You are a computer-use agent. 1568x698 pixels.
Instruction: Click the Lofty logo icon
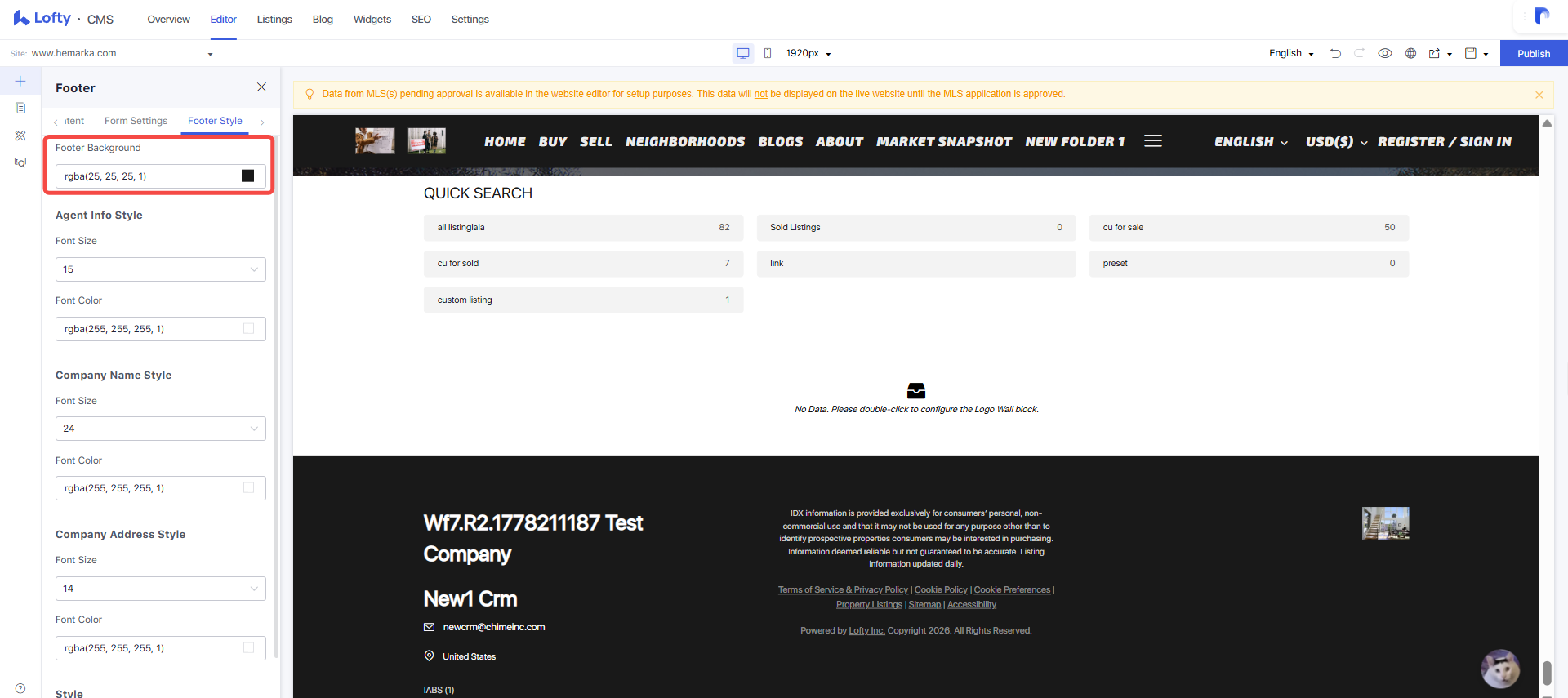(x=21, y=18)
